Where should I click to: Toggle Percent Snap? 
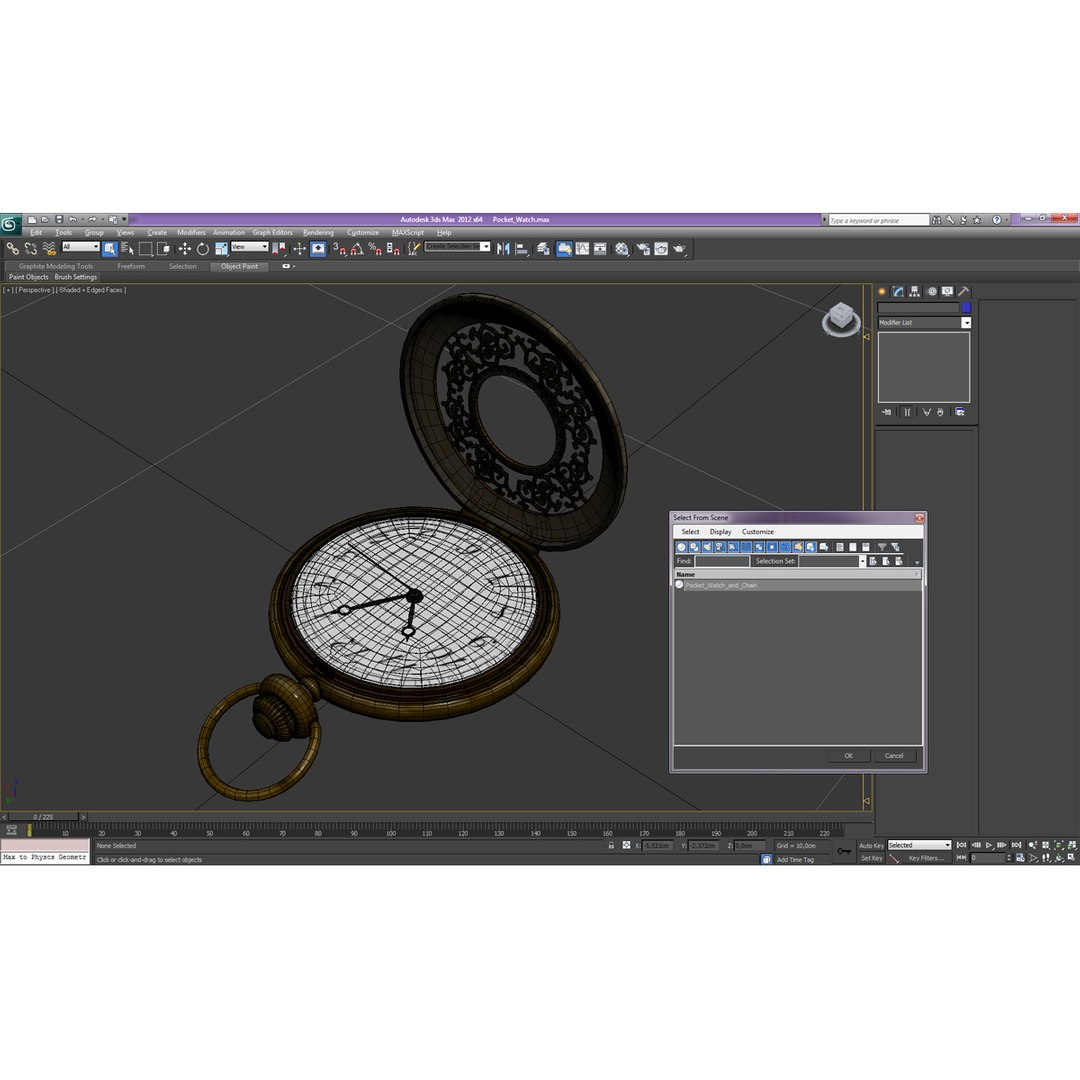point(375,249)
